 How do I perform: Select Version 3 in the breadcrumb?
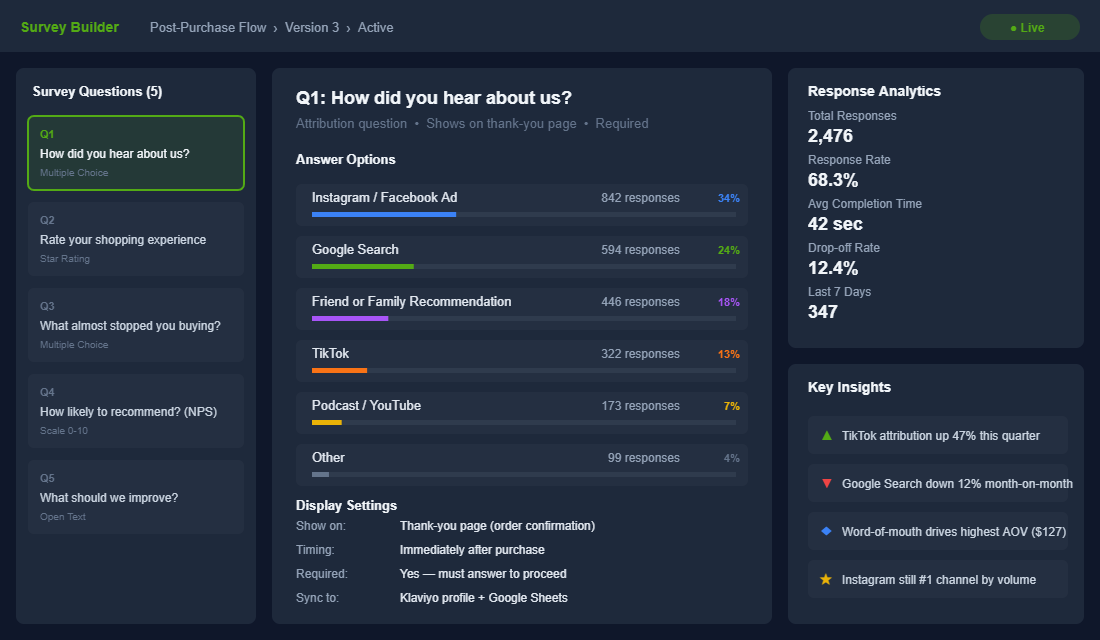tap(312, 27)
